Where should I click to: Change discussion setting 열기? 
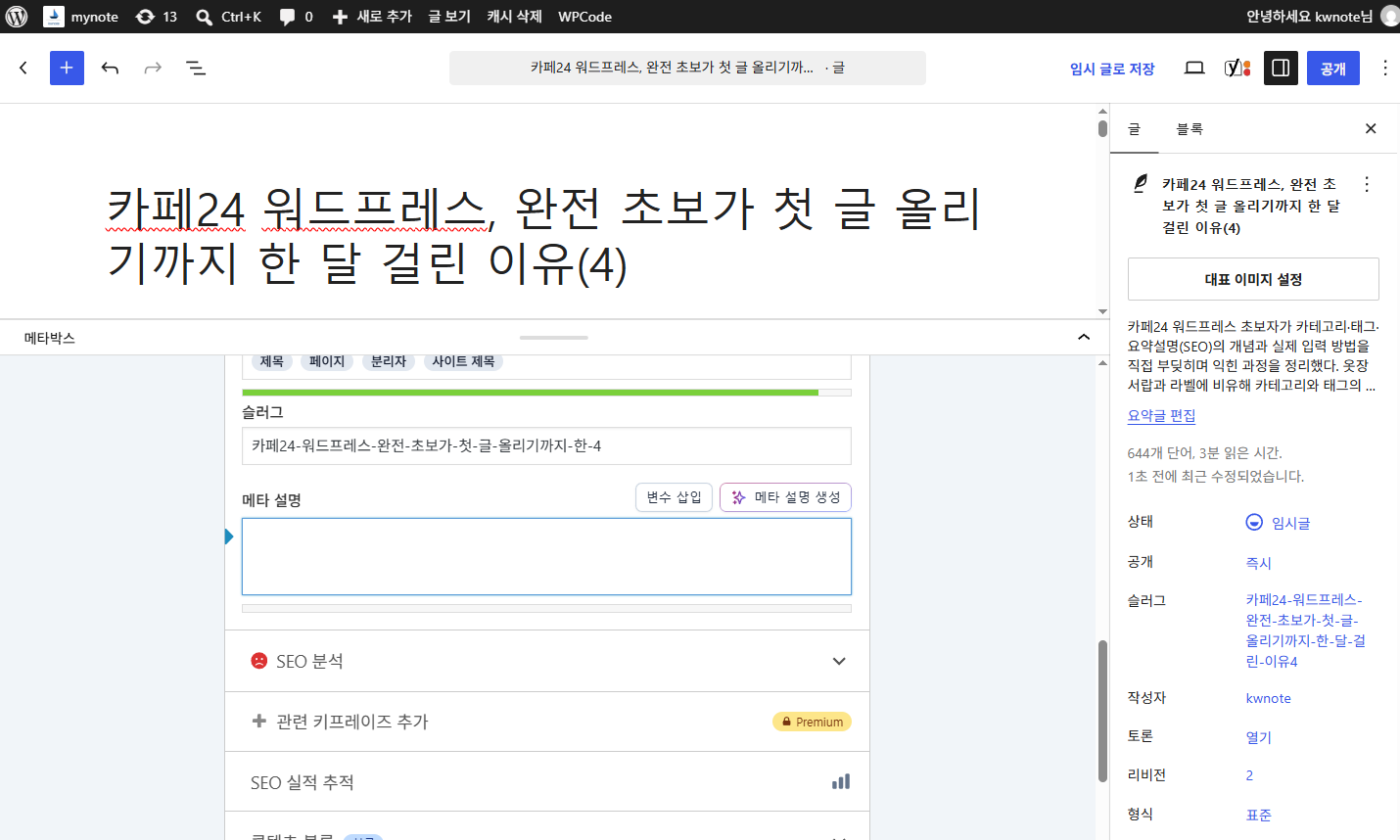click(1258, 737)
